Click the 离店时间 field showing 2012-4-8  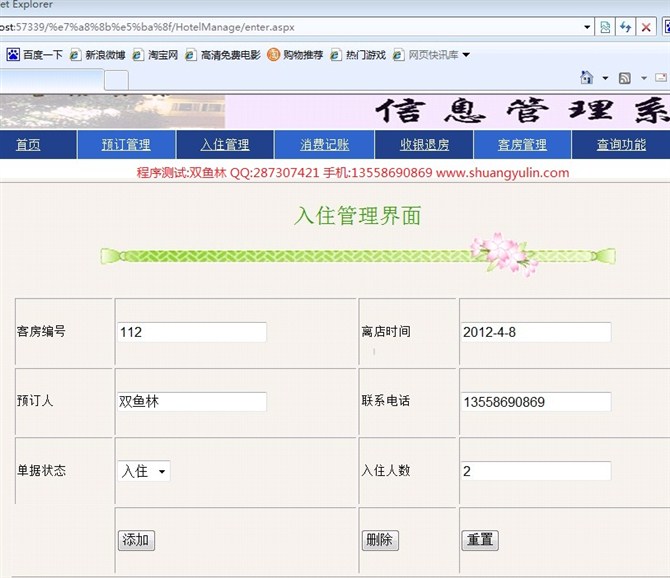click(536, 332)
